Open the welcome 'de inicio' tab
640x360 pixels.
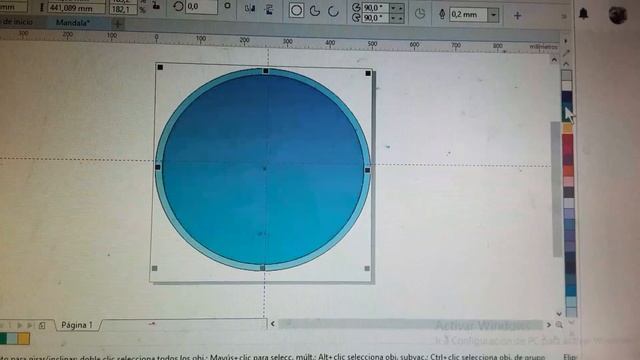[16, 21]
